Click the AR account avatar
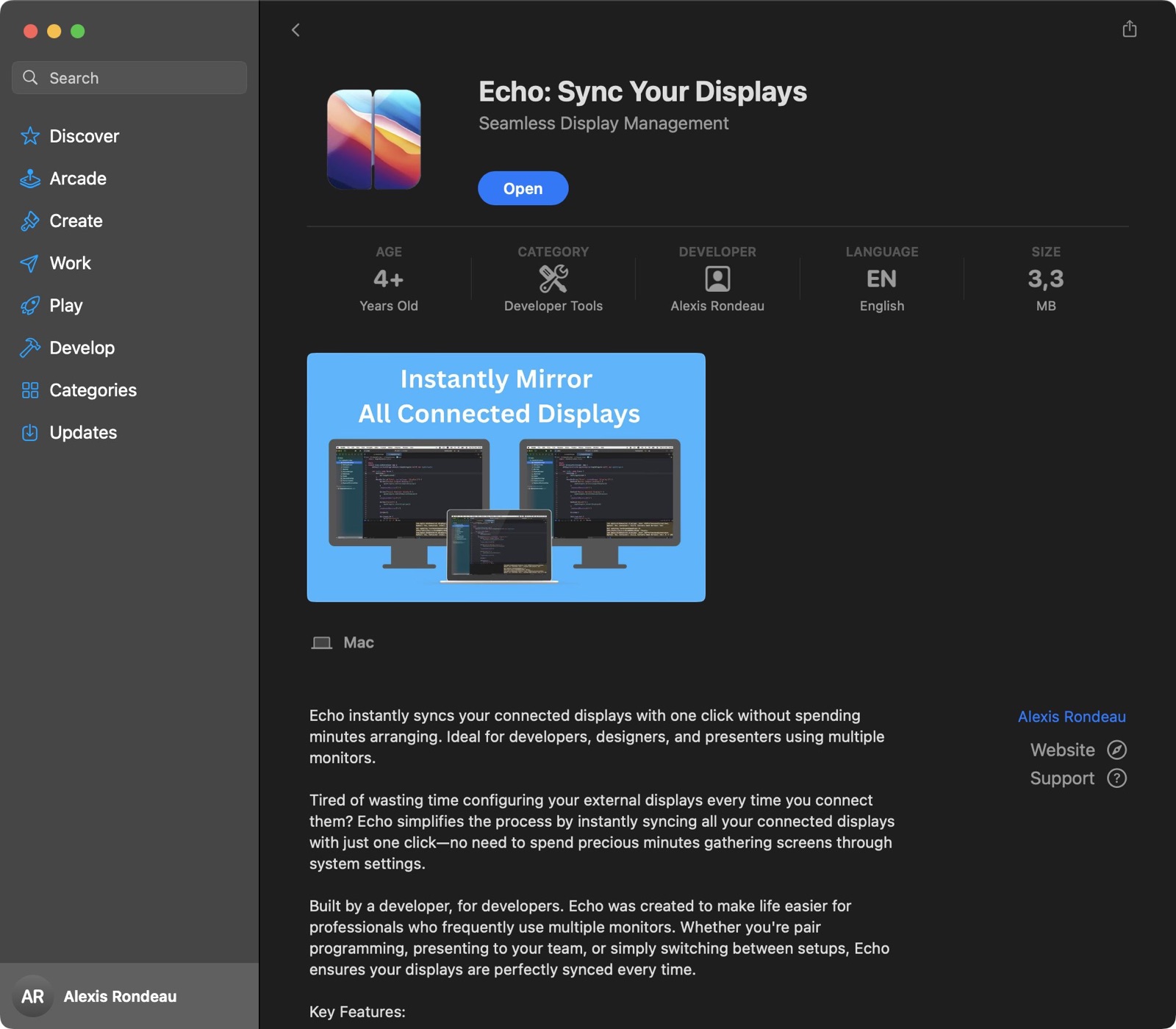This screenshot has height=1029, width=1176. 32,997
